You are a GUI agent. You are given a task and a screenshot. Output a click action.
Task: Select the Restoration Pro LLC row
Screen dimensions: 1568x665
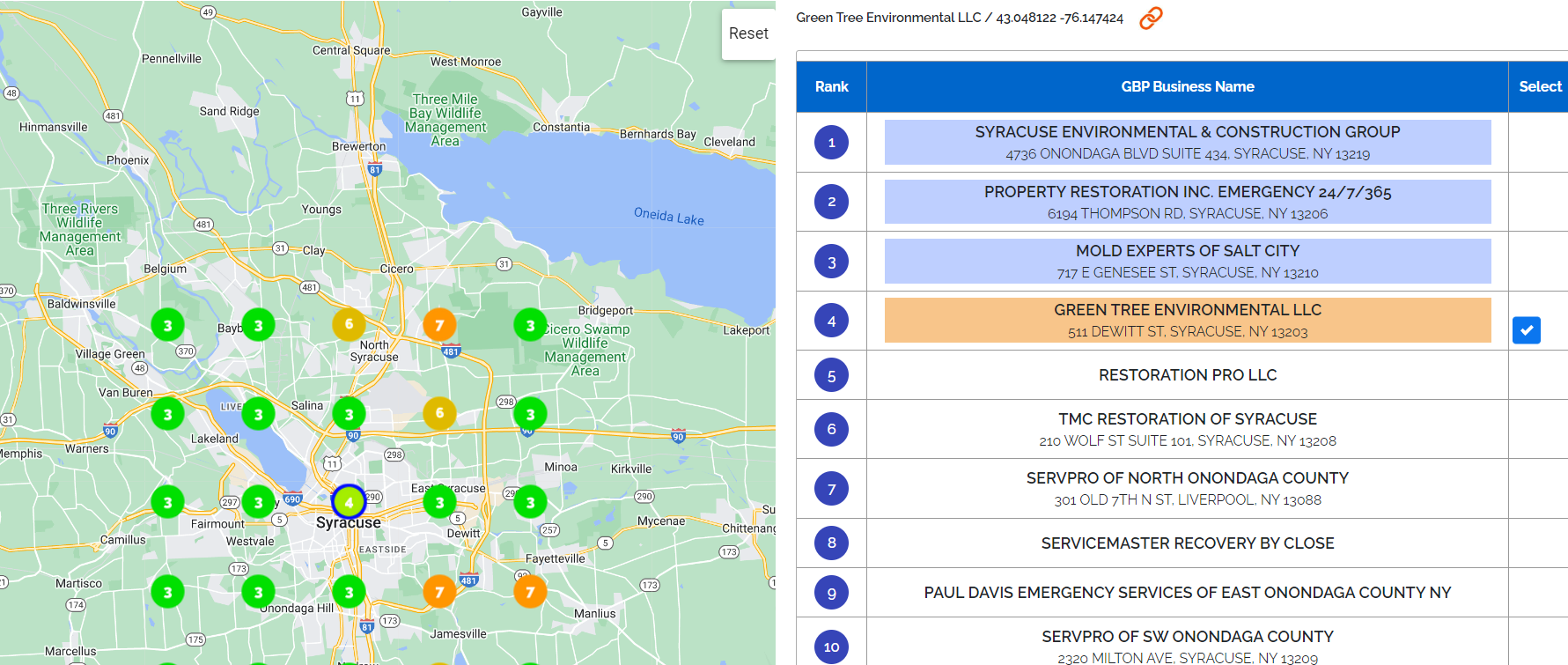click(x=1188, y=375)
